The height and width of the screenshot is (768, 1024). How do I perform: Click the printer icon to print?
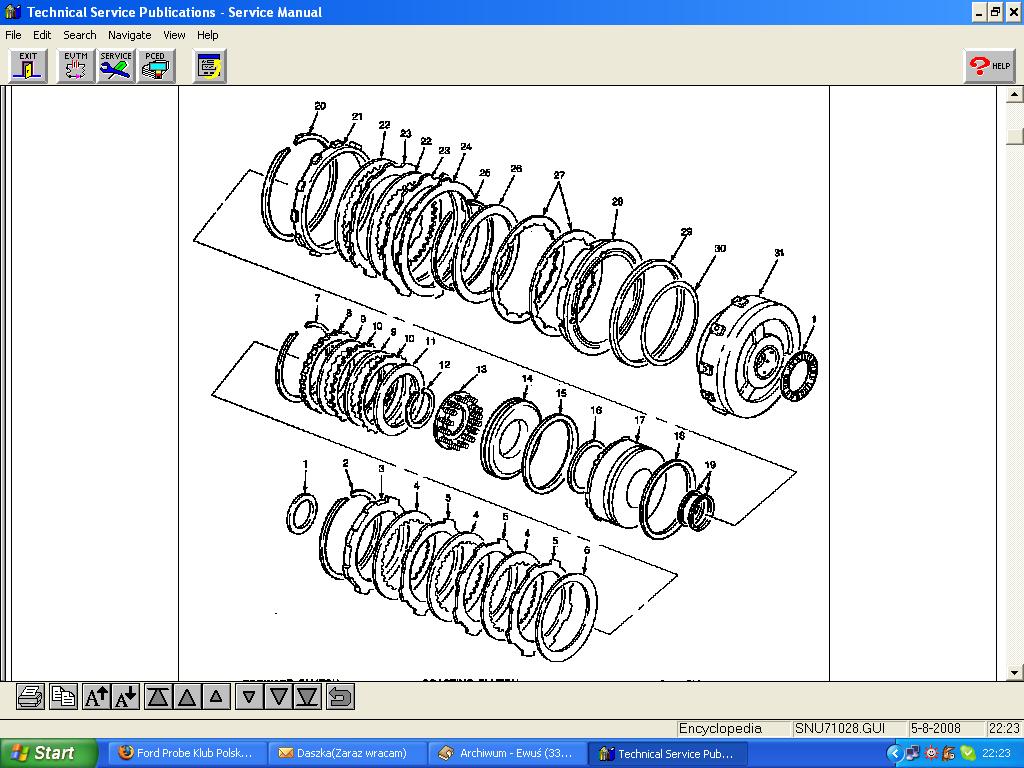point(30,697)
